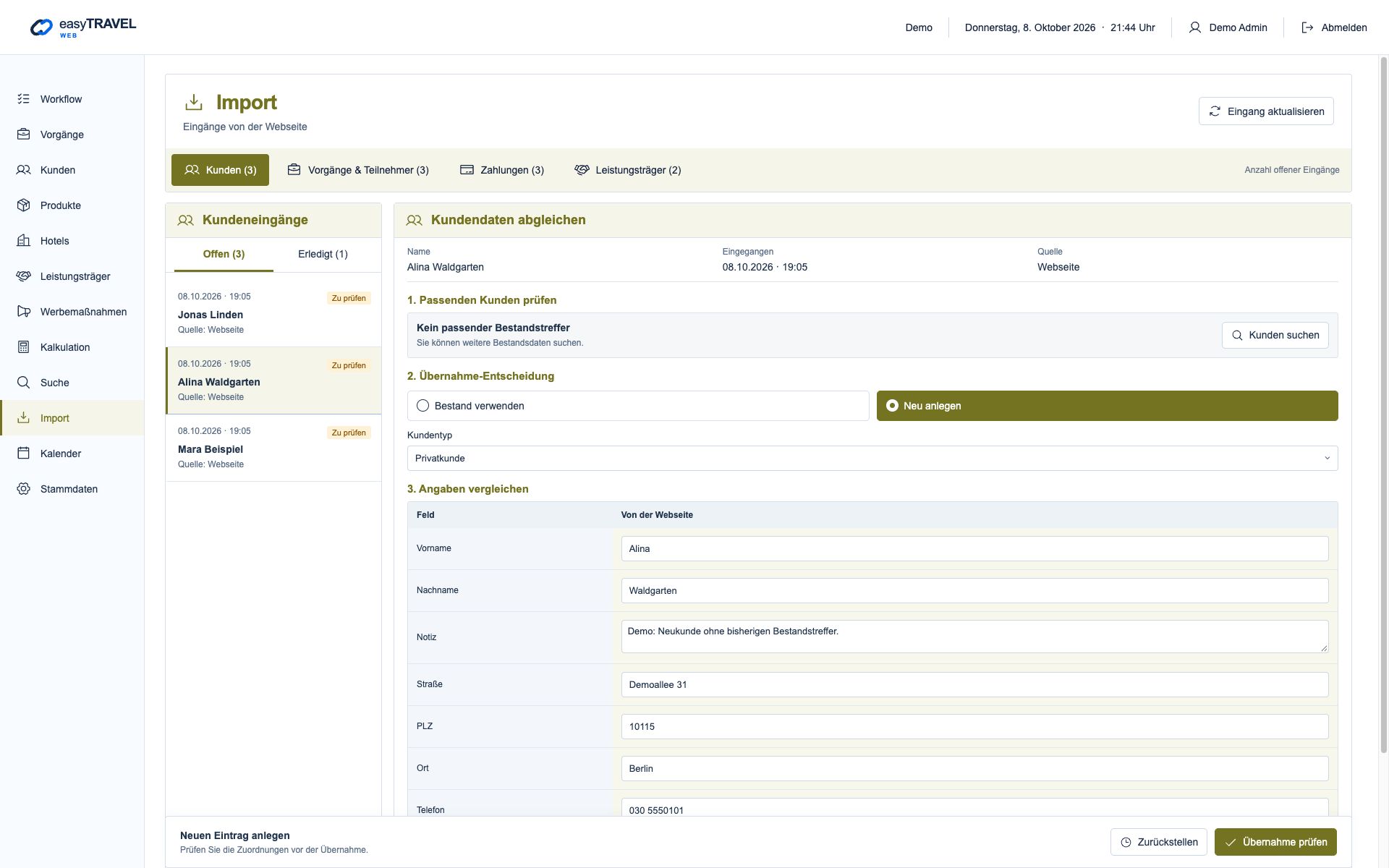Image resolution: width=1389 pixels, height=868 pixels.
Task: Click the Kalkulation calculator icon in sidebar
Action: pyautogui.click(x=24, y=347)
